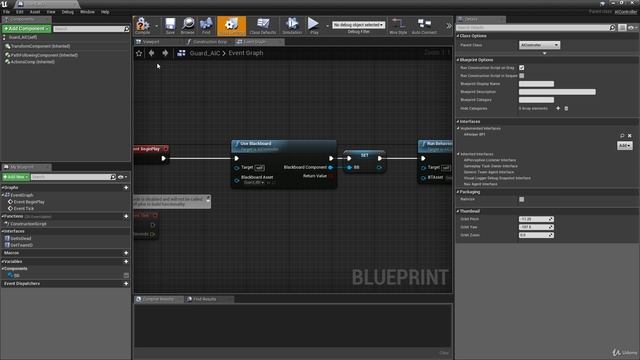
Task: Select TransformComponent (Inherited) in components list
Action: pos(40,47)
